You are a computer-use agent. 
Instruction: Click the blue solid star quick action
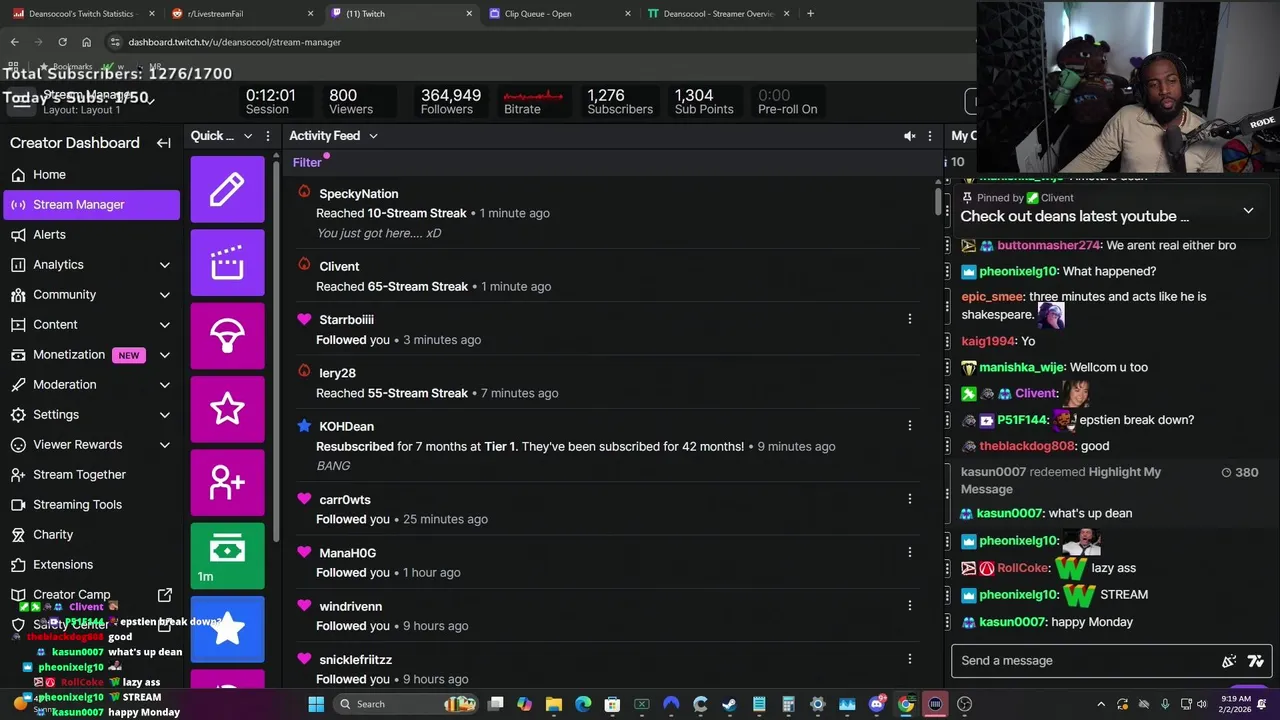pyautogui.click(x=227, y=629)
